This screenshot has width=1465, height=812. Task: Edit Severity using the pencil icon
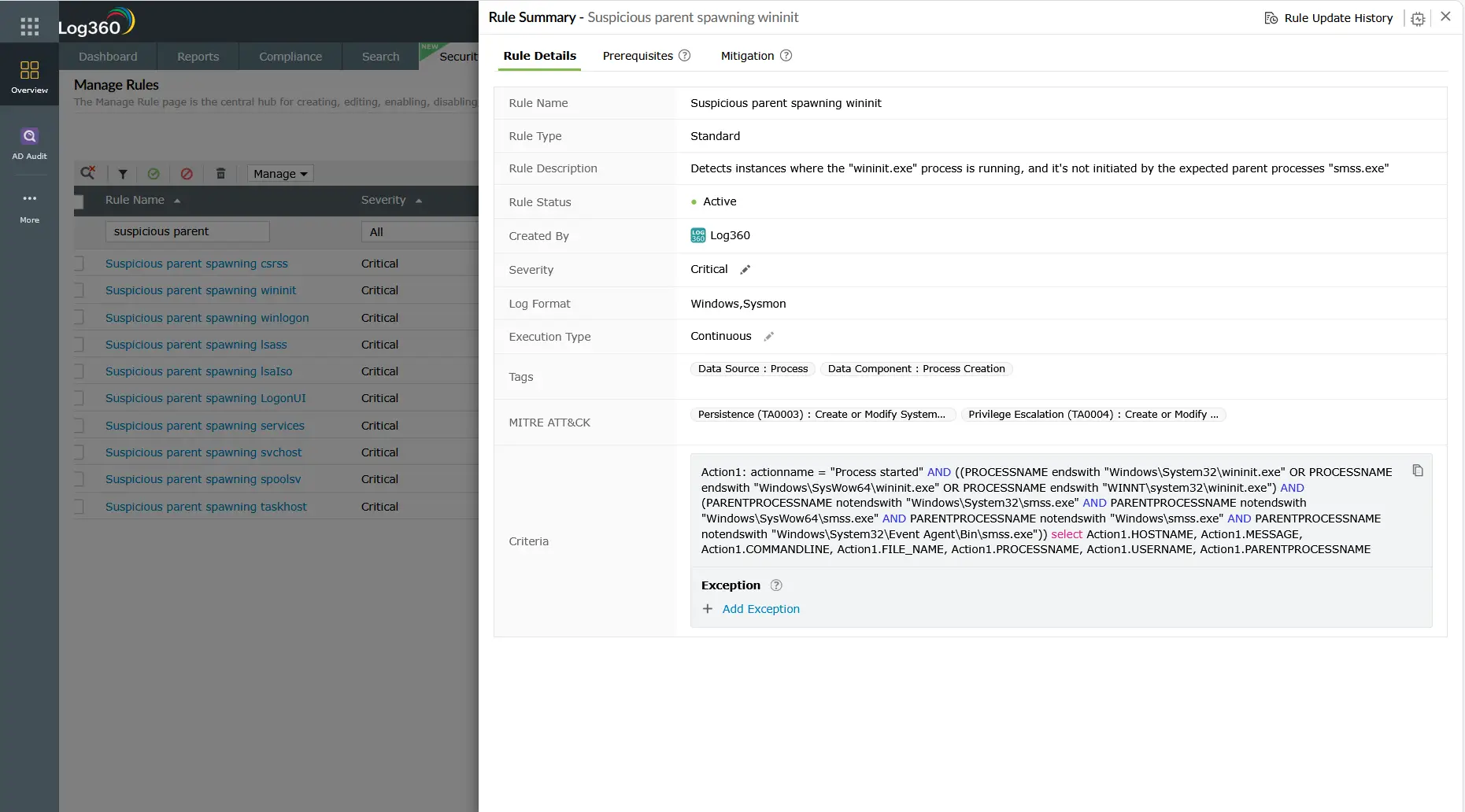(x=745, y=269)
